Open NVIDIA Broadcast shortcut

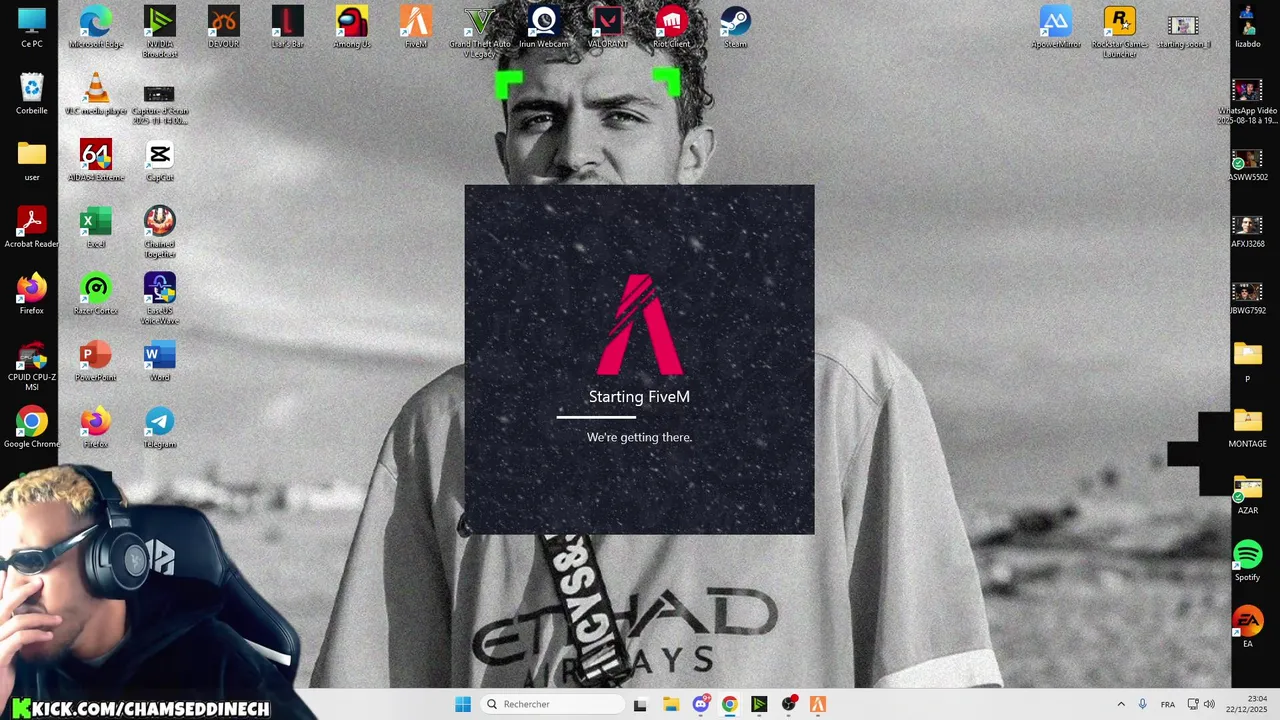[x=160, y=32]
